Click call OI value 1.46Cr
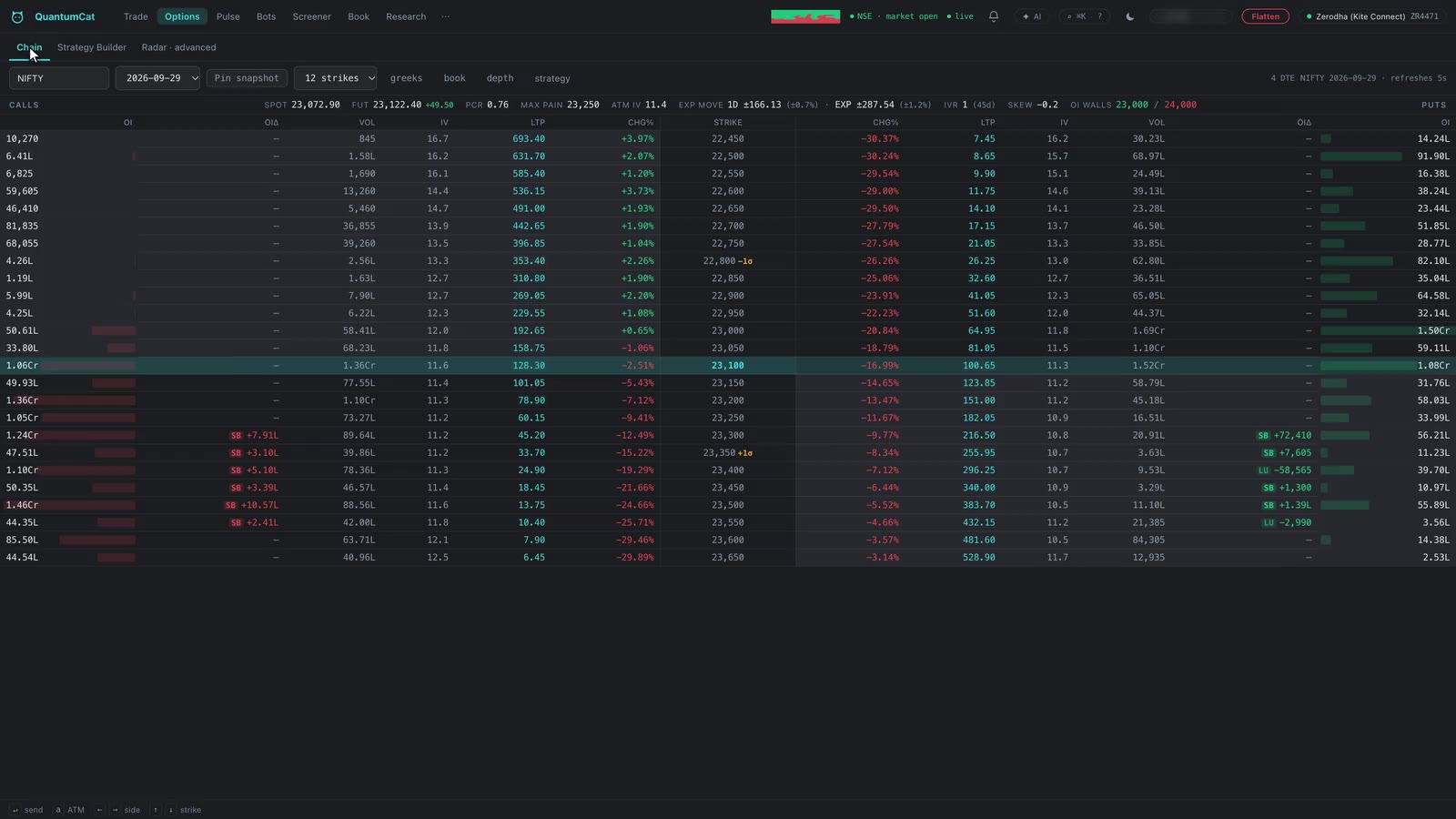Image resolution: width=1456 pixels, height=819 pixels. (22, 505)
